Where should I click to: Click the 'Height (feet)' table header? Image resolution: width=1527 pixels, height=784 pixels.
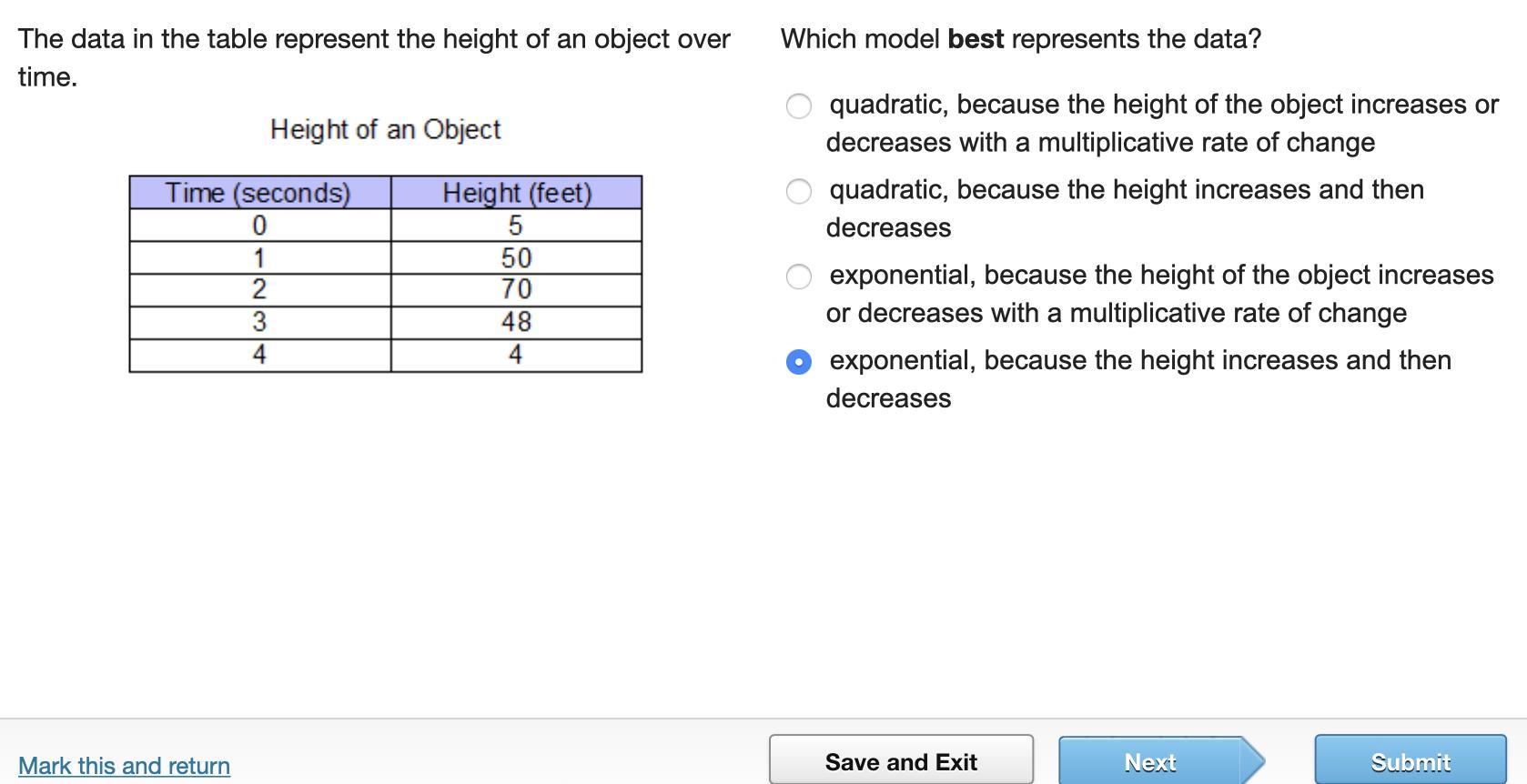516,193
